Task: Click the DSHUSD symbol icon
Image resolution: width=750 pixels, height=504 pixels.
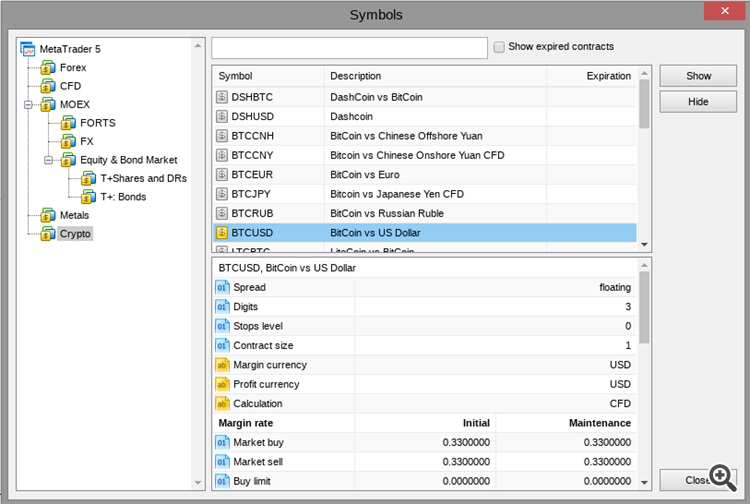Action: [x=221, y=116]
